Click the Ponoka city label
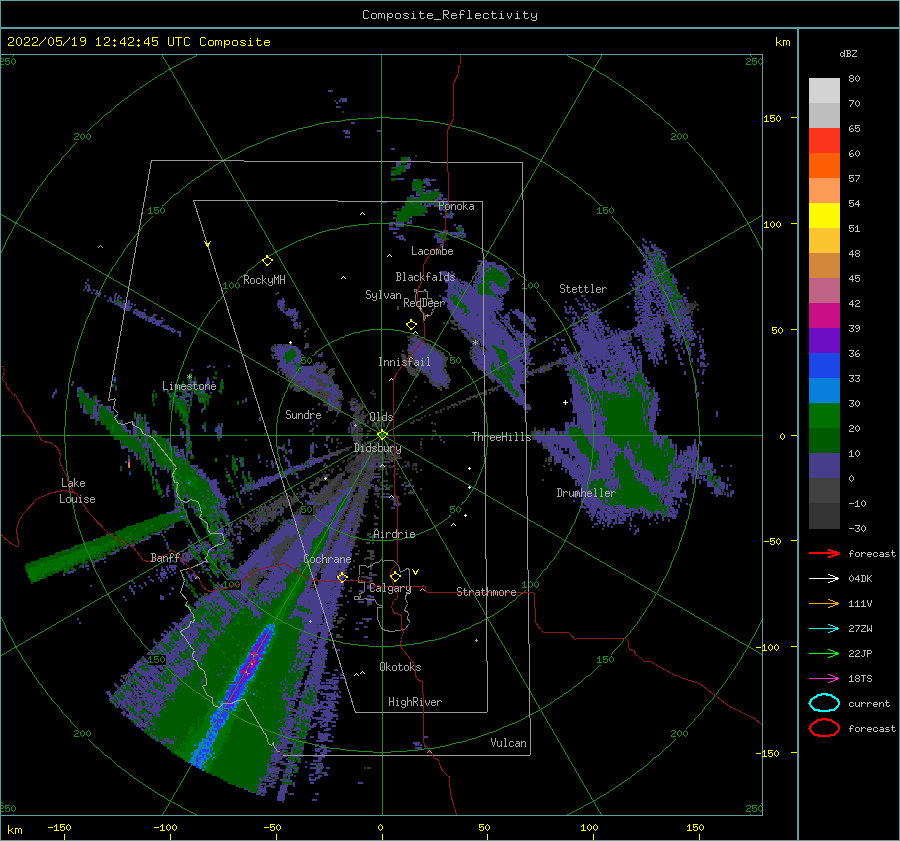Viewport: 900px width, 841px height. point(456,206)
